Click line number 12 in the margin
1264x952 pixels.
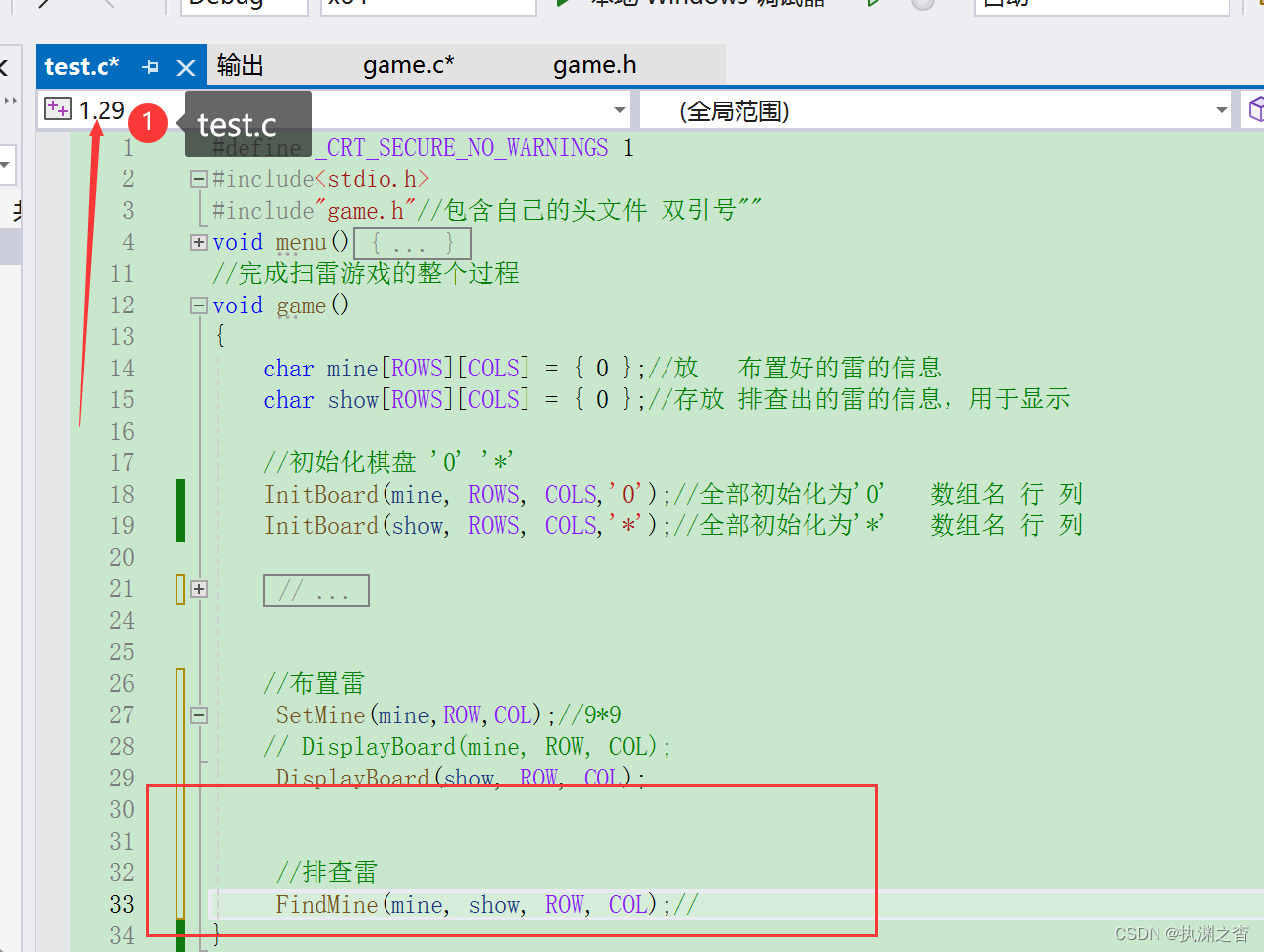(122, 306)
